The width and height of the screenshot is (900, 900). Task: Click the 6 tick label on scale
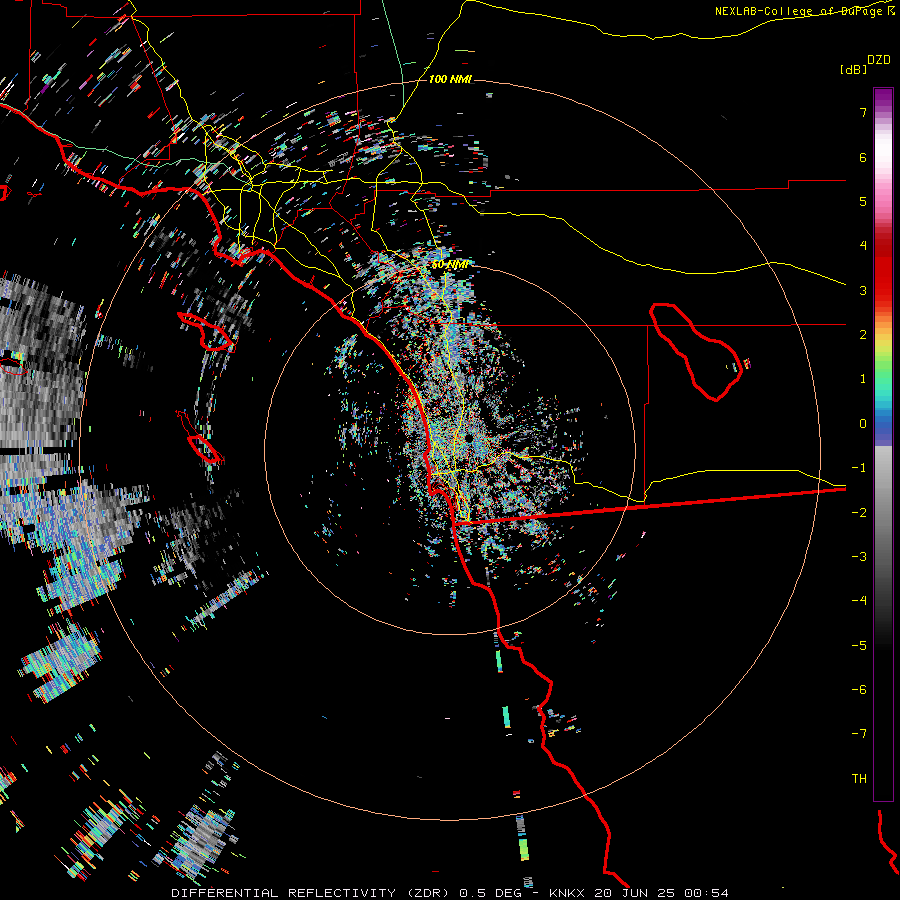pos(863,157)
